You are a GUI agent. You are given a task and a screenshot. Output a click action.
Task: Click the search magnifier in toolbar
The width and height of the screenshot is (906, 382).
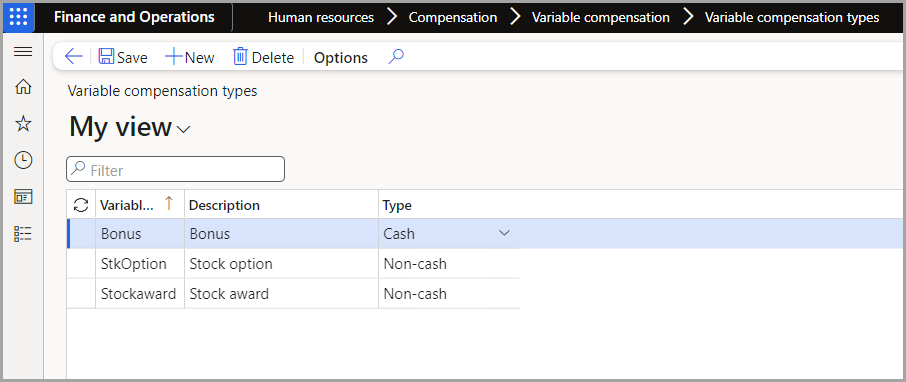coord(396,57)
